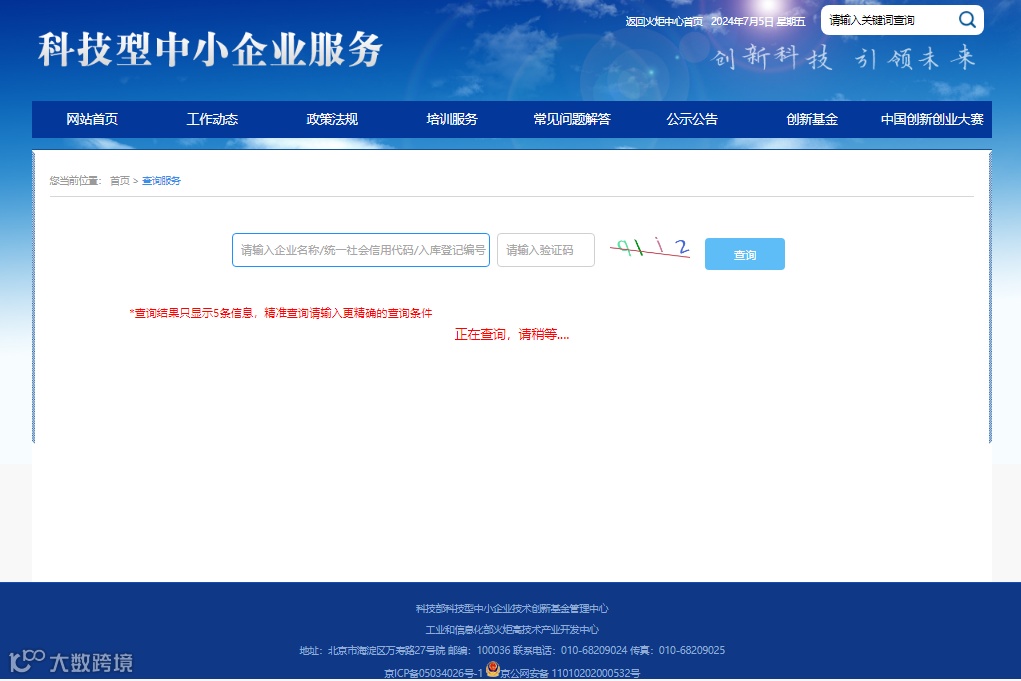Click the date text 2024年7月5日 星期五

click(x=758, y=21)
